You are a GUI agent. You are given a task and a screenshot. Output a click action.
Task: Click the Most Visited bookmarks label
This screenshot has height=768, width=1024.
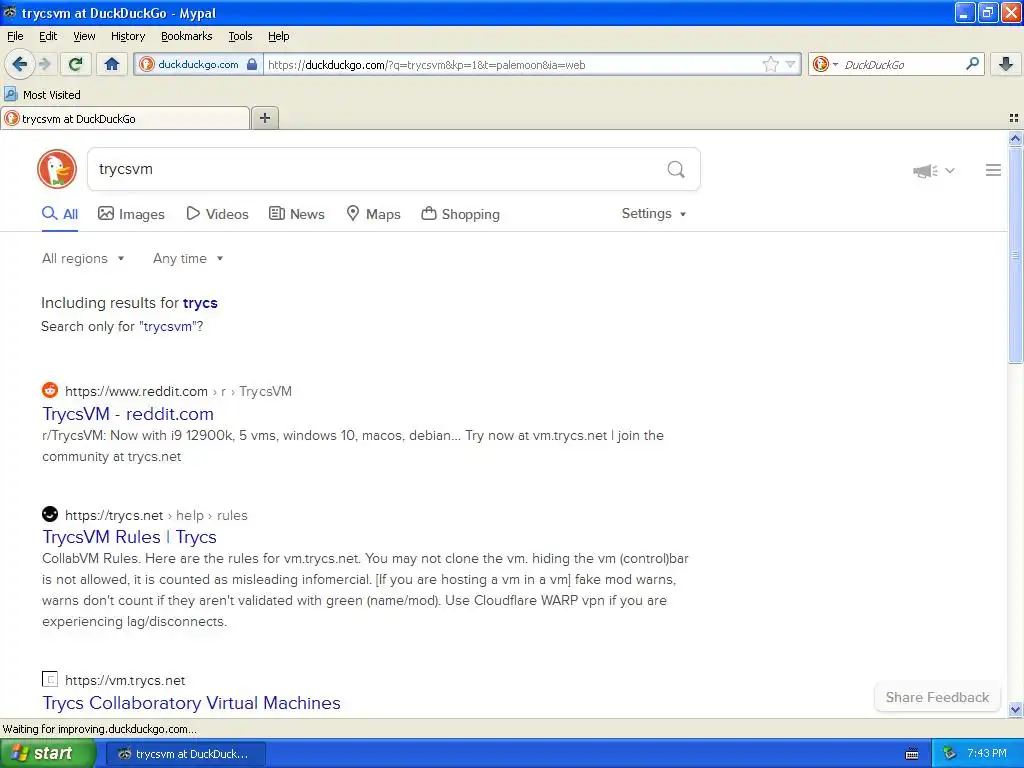point(52,95)
